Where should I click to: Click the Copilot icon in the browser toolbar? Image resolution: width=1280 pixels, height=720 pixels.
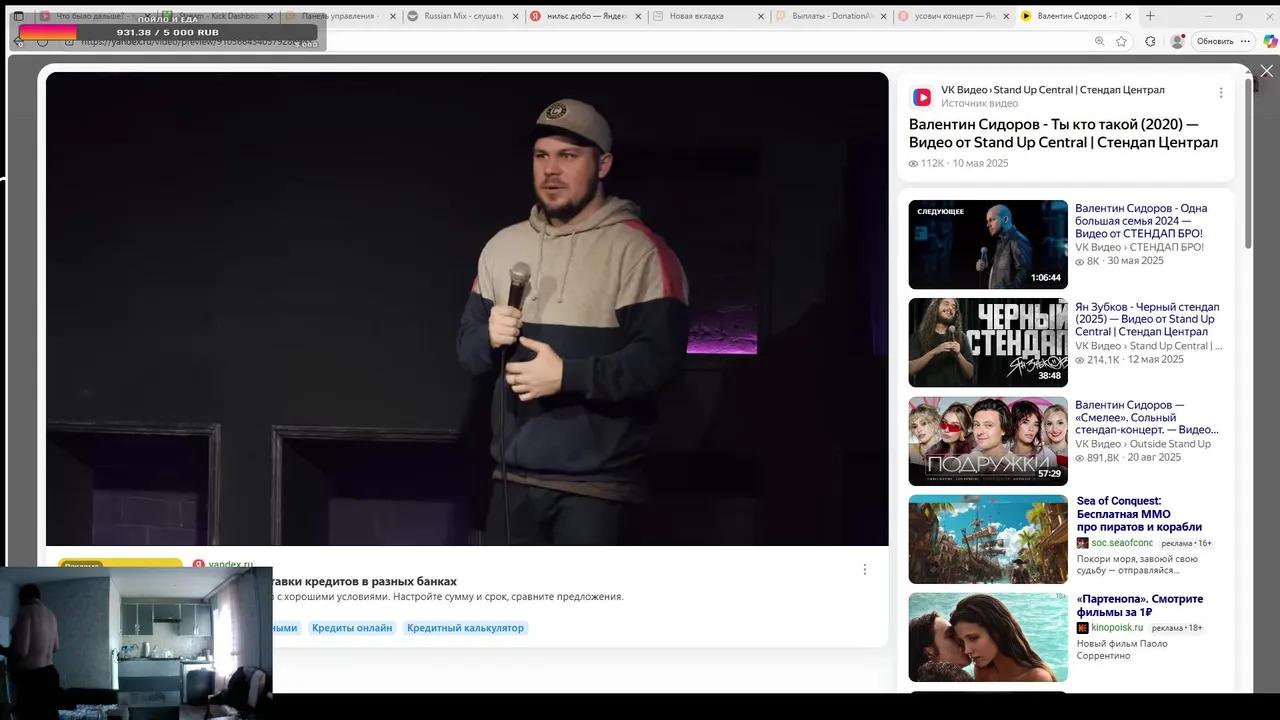(x=1270, y=41)
